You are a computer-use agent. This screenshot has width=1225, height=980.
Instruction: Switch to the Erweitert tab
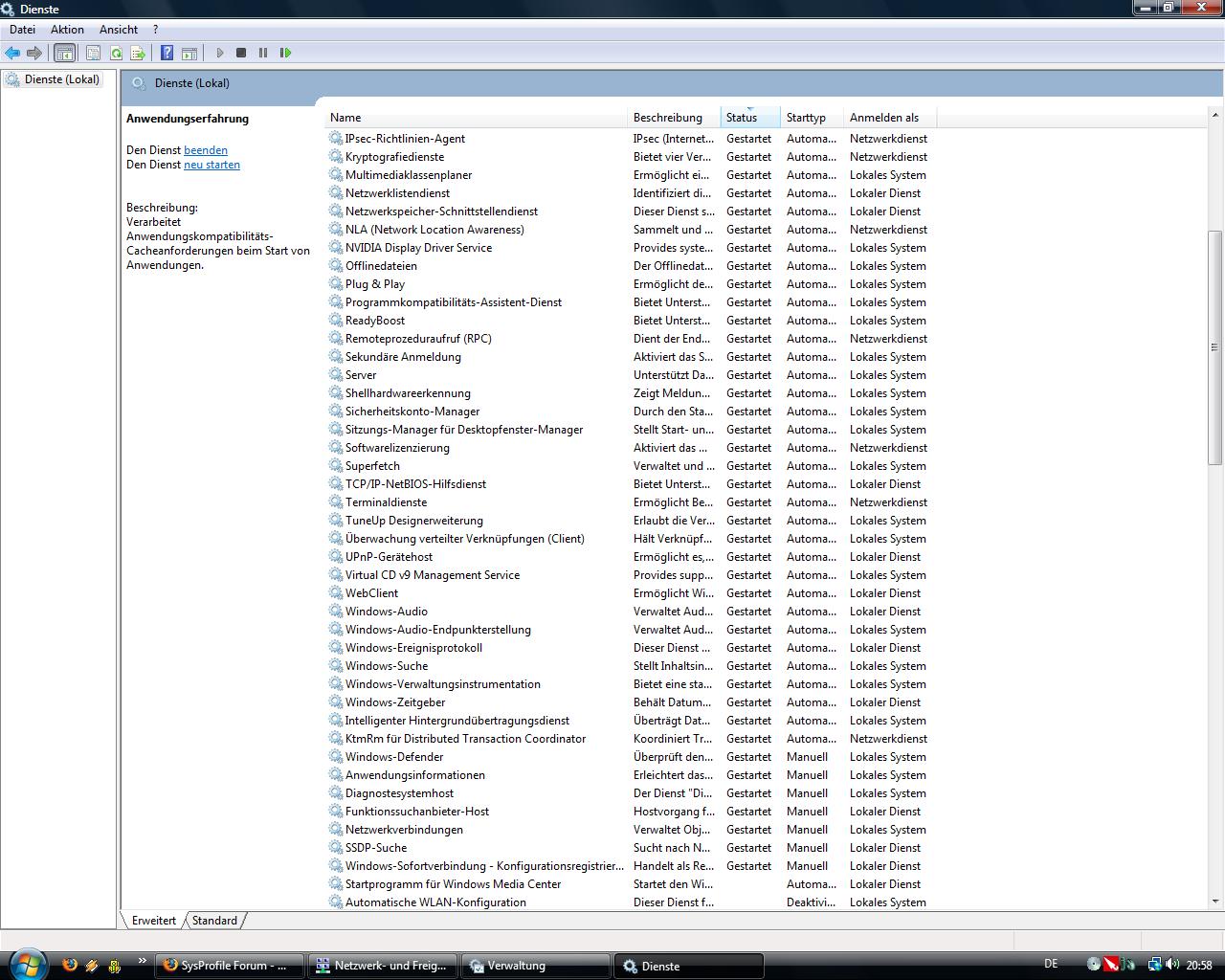click(x=154, y=921)
